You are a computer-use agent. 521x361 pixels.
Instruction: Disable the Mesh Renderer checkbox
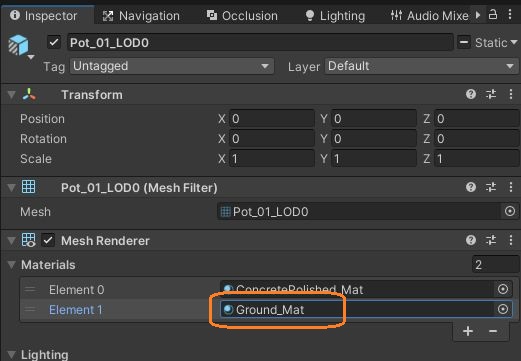(48, 240)
